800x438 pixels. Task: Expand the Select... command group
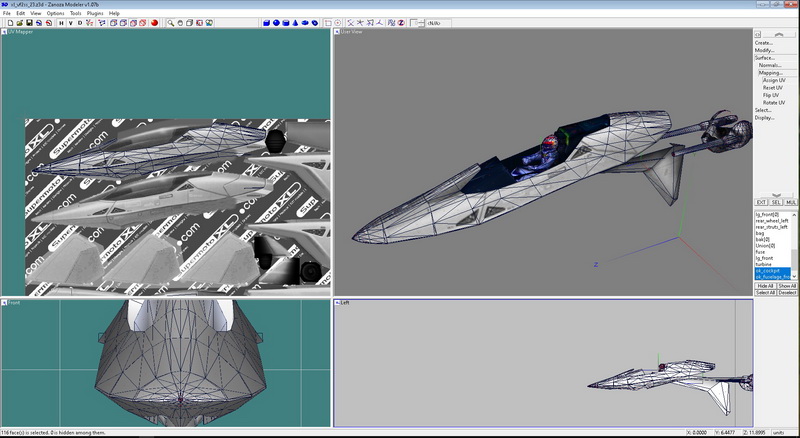[x=763, y=110]
